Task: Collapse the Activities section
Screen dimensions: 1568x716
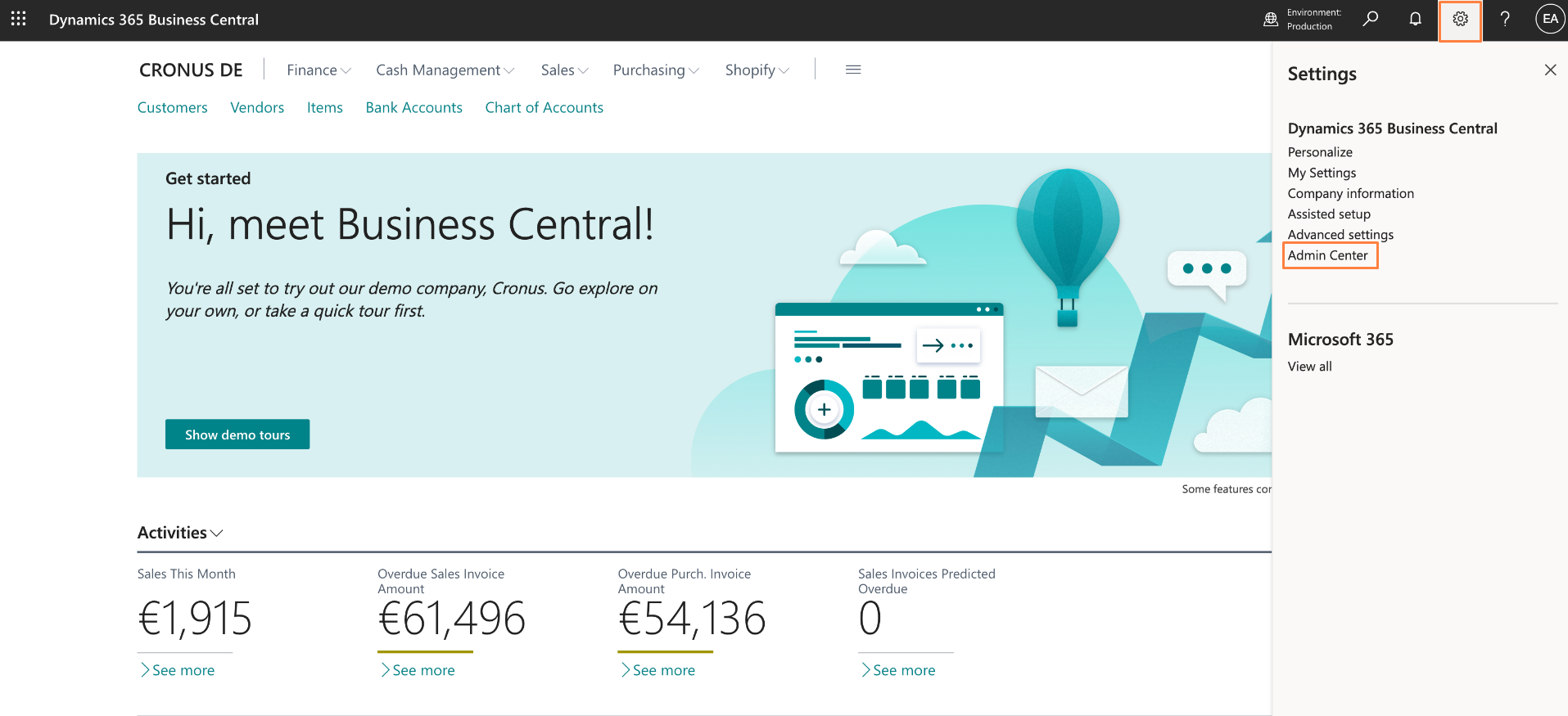Action: tap(180, 533)
